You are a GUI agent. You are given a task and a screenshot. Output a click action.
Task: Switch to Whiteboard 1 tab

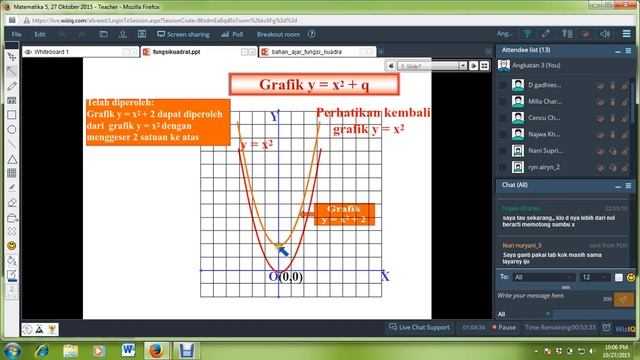(x=80, y=52)
